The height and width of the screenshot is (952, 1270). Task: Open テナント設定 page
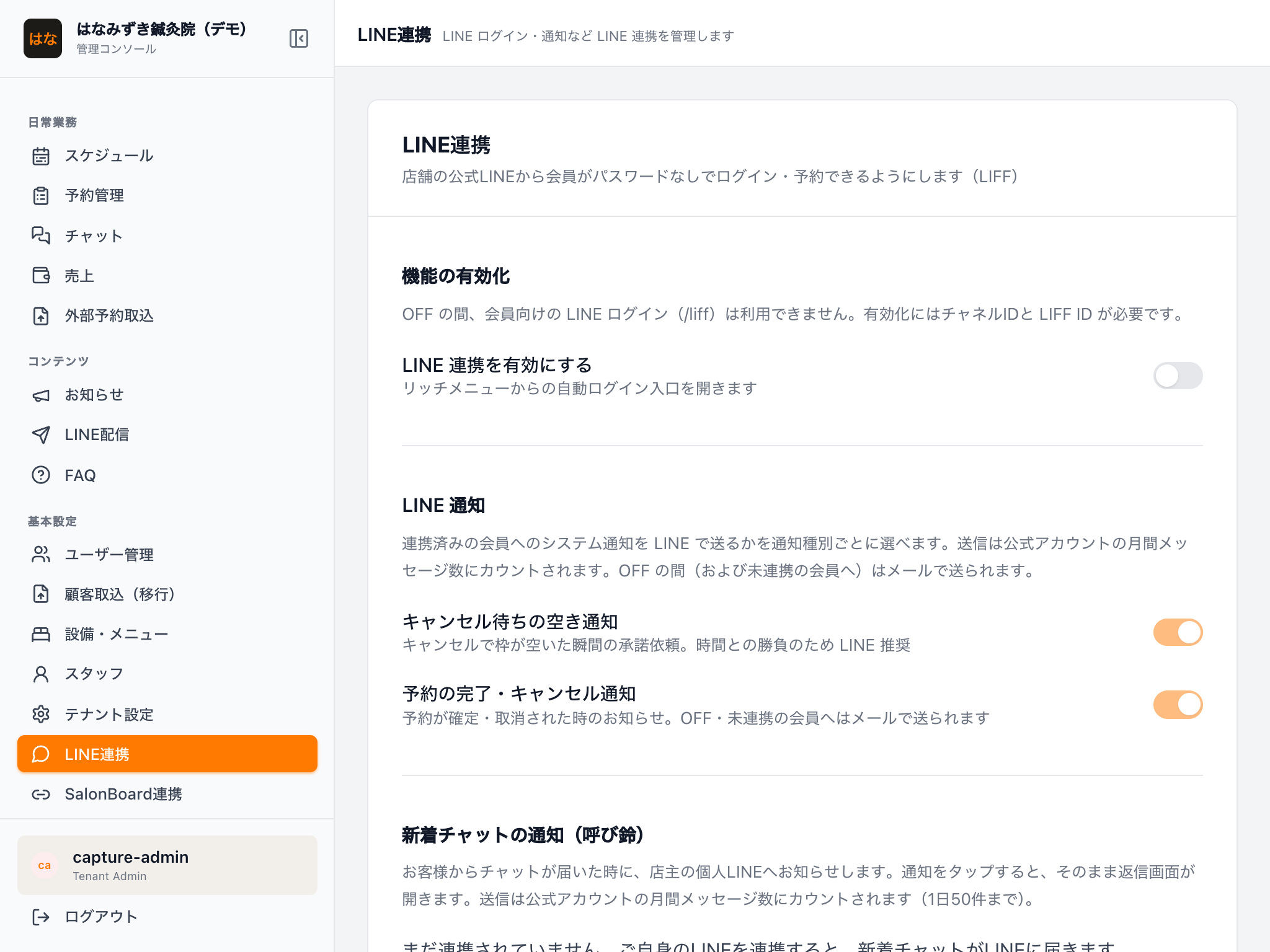[167, 714]
